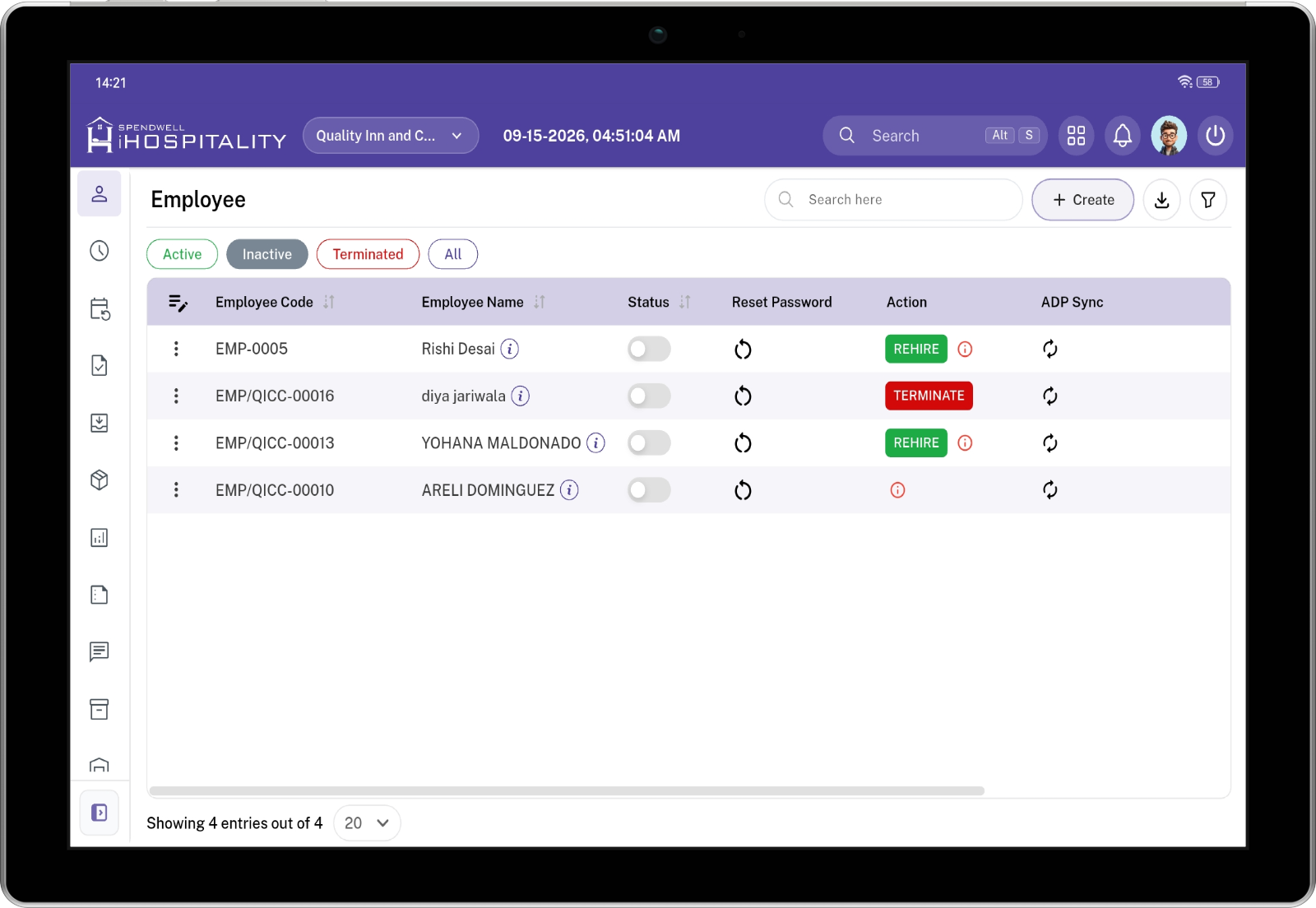Show info for YOHANA MALDONADO

595,443
